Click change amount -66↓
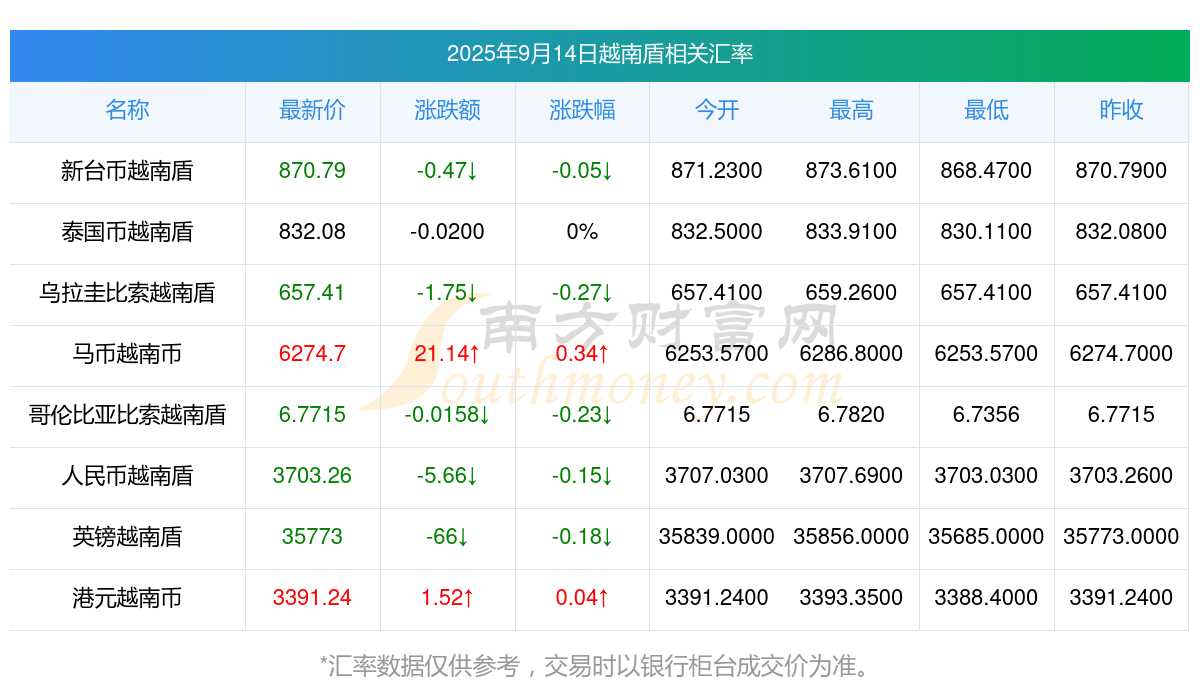This screenshot has width=1200, height=698. pos(447,537)
